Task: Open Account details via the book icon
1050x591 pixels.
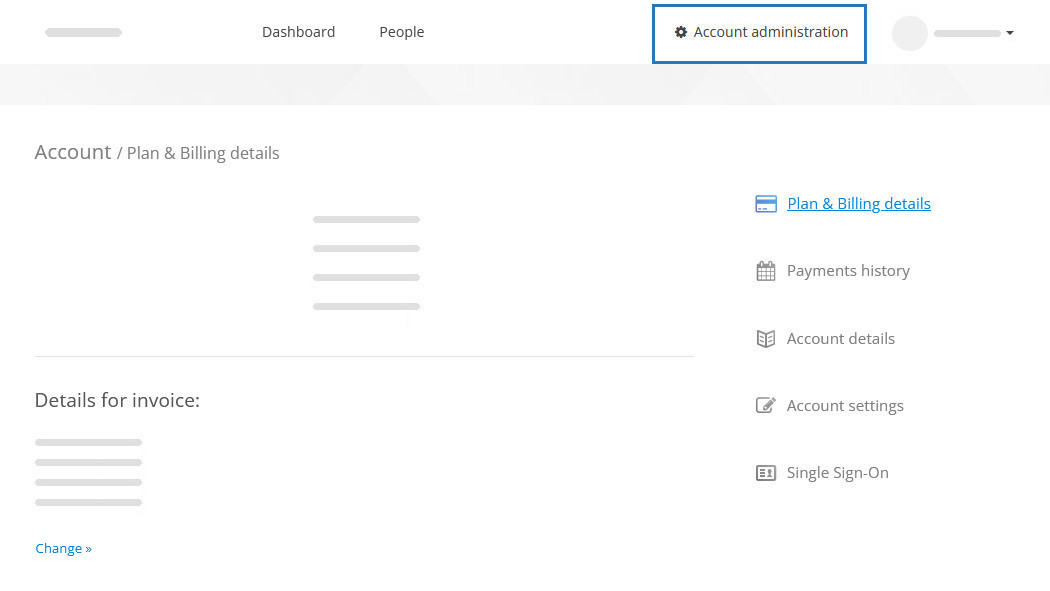Action: (766, 338)
